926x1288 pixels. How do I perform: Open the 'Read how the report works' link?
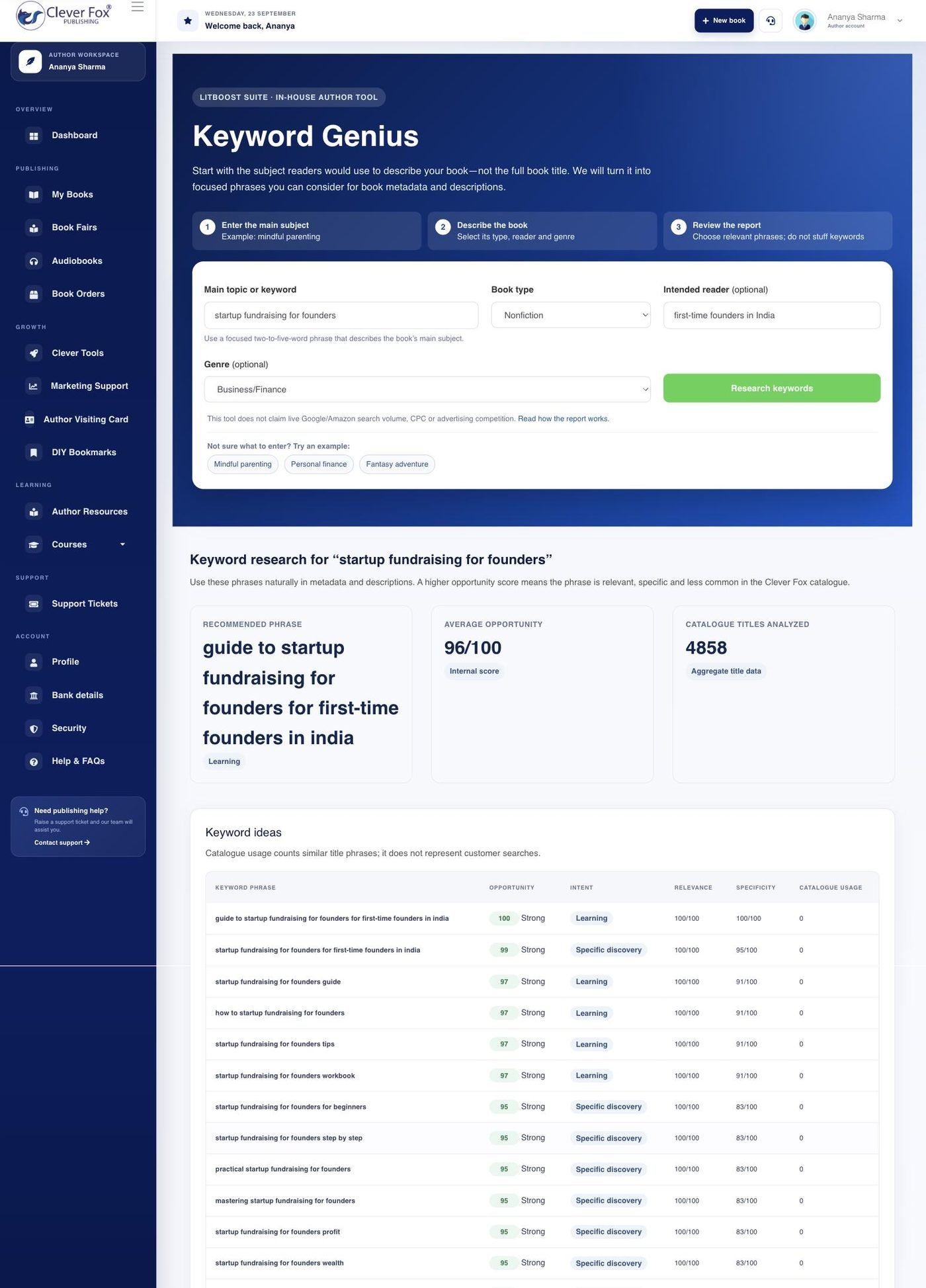pyautogui.click(x=564, y=419)
